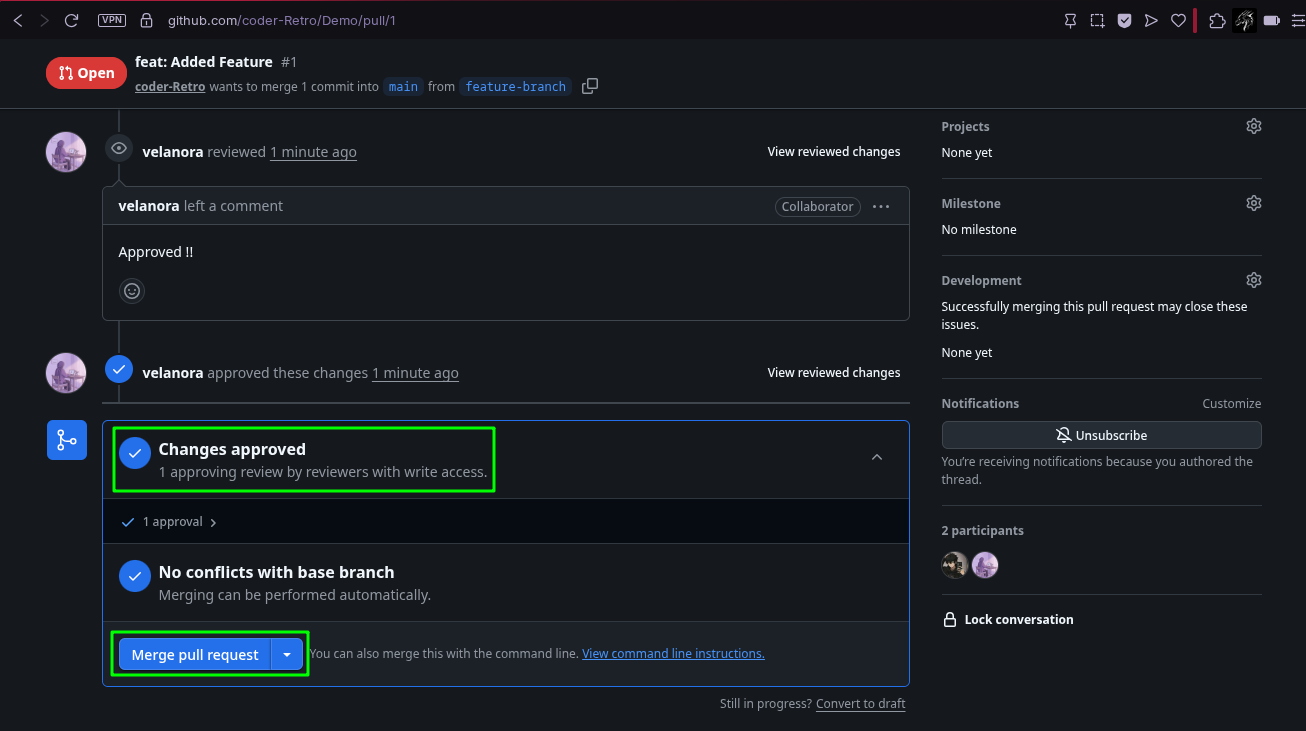Open the browser extensions puzzle icon

click(x=1217, y=20)
